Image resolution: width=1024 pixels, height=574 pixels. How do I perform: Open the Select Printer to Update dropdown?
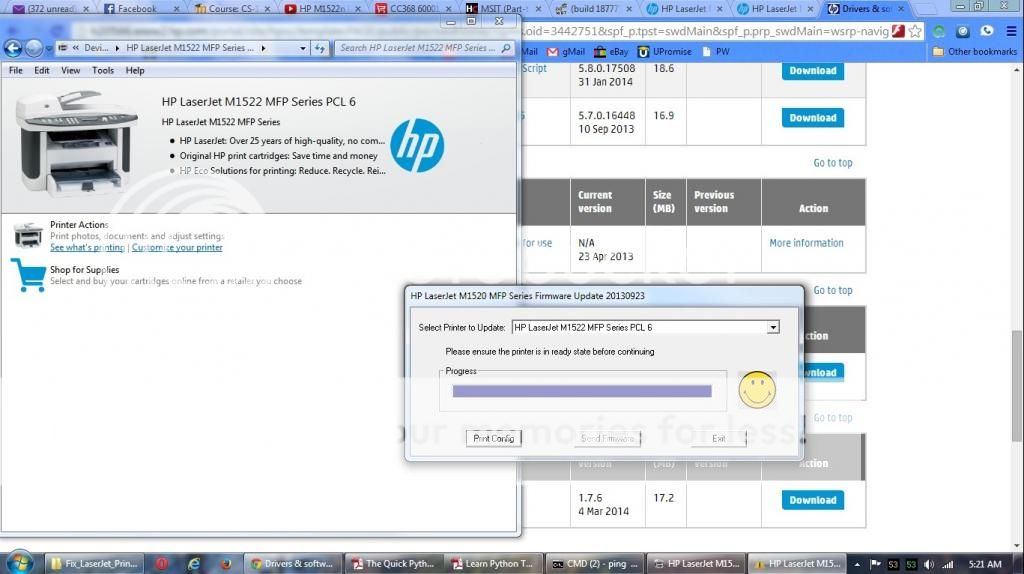[x=773, y=327]
